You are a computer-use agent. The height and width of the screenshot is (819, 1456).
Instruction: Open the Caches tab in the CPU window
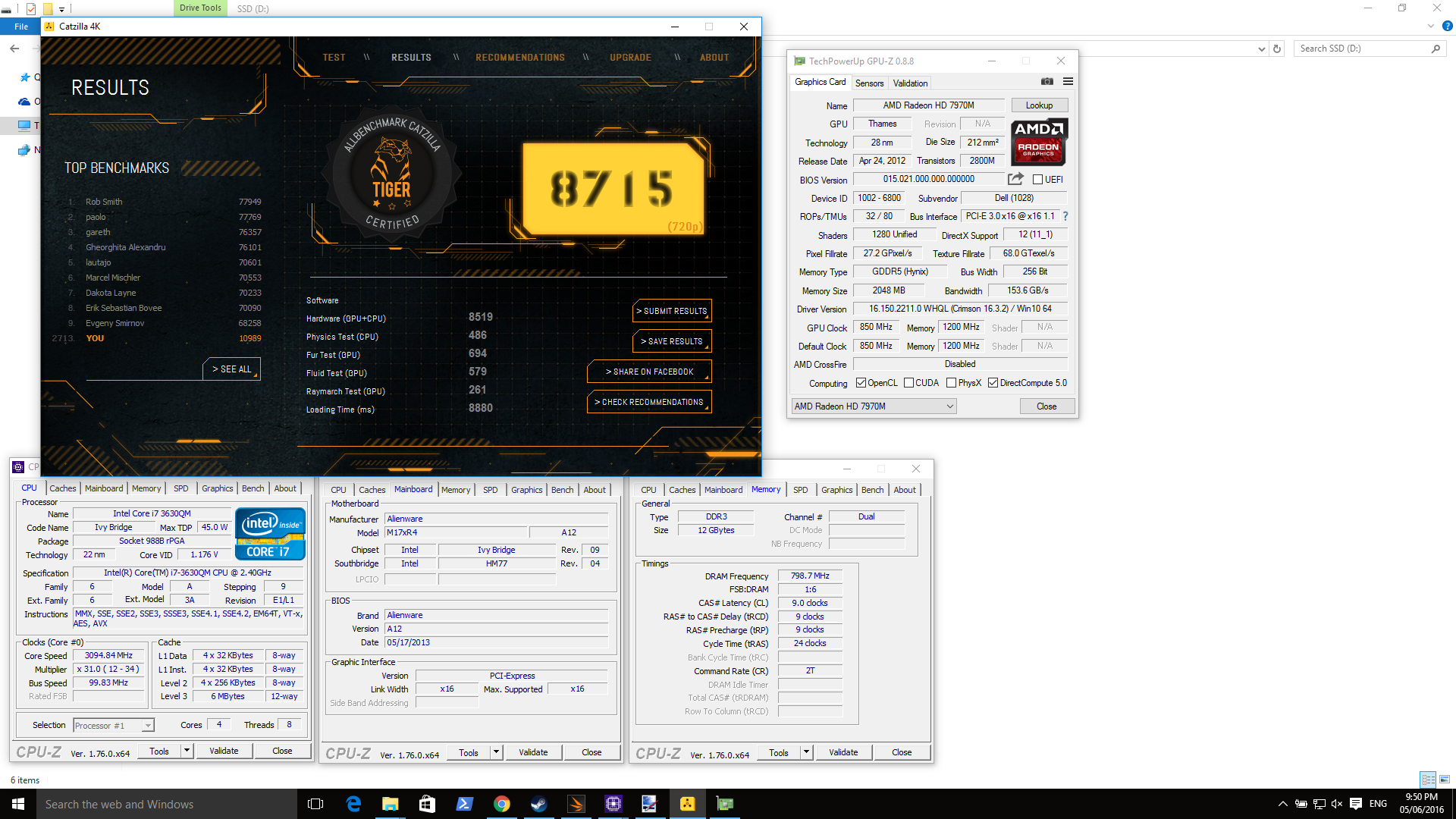tap(62, 488)
